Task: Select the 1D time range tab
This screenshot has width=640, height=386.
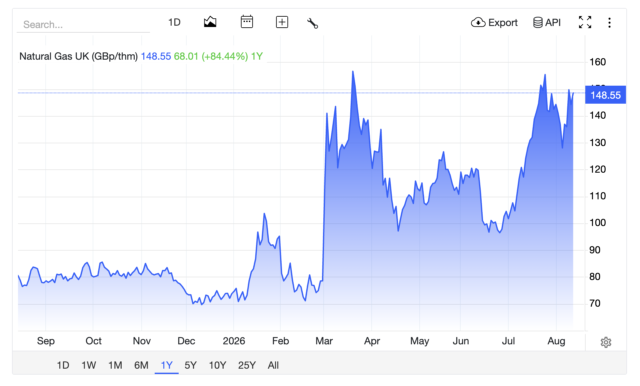Action: pyautogui.click(x=63, y=365)
